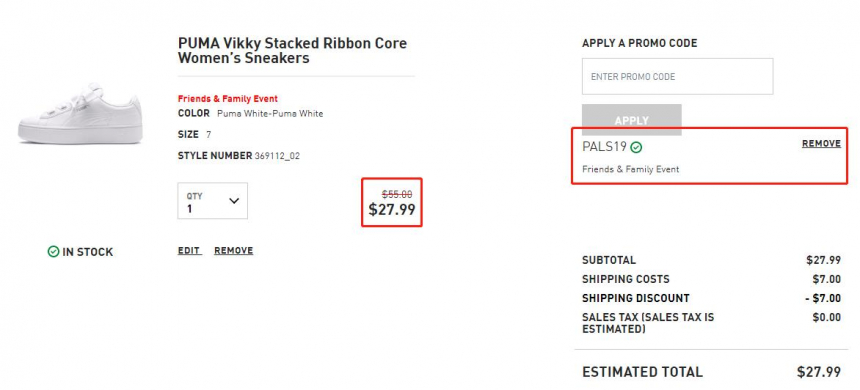Viewport: 860px width, 390px height.
Task: Click the Enter Promo Code field
Action: 677,76
